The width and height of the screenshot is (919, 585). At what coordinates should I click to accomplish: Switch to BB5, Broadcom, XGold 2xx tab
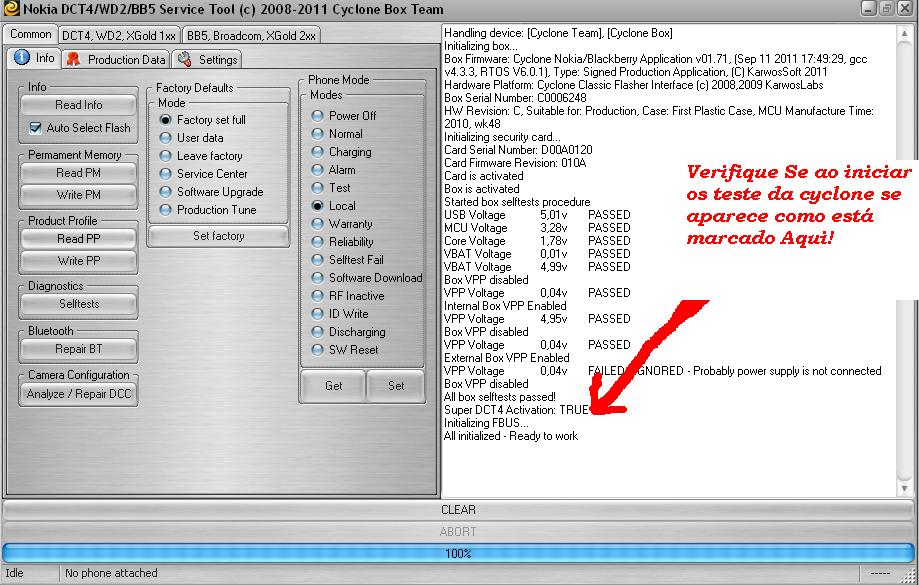click(250, 35)
